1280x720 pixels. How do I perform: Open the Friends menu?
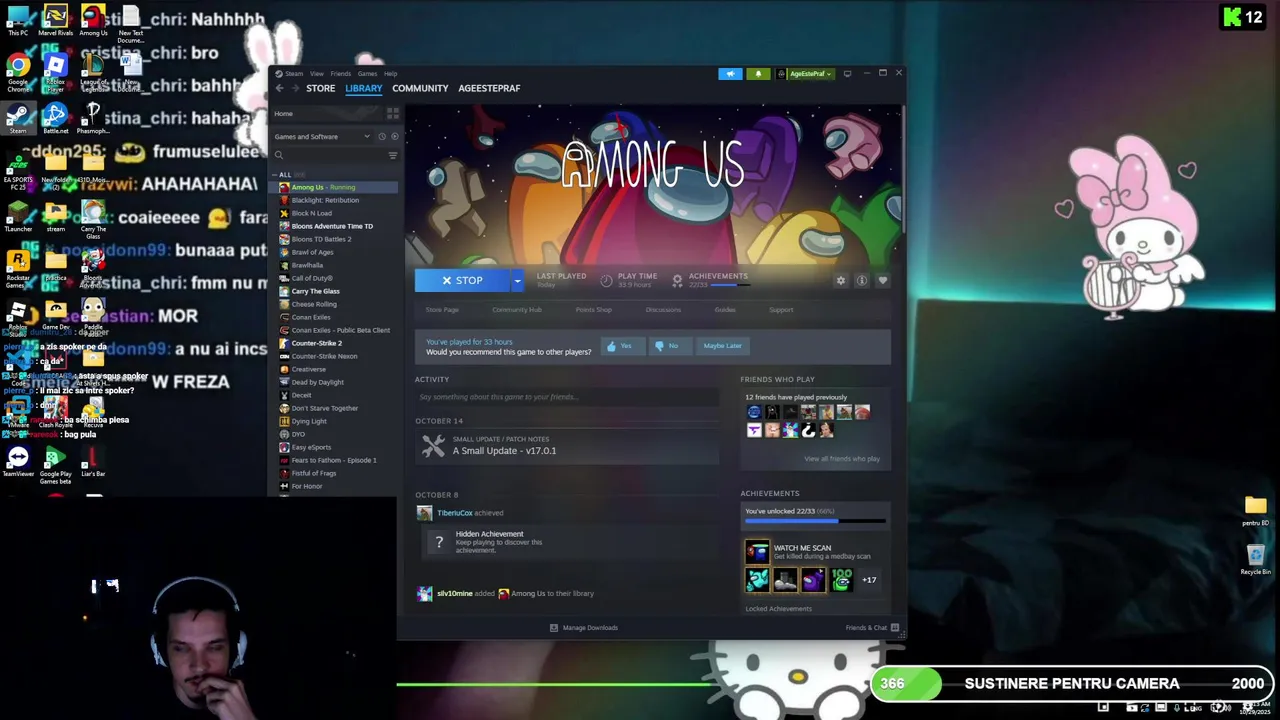(340, 73)
